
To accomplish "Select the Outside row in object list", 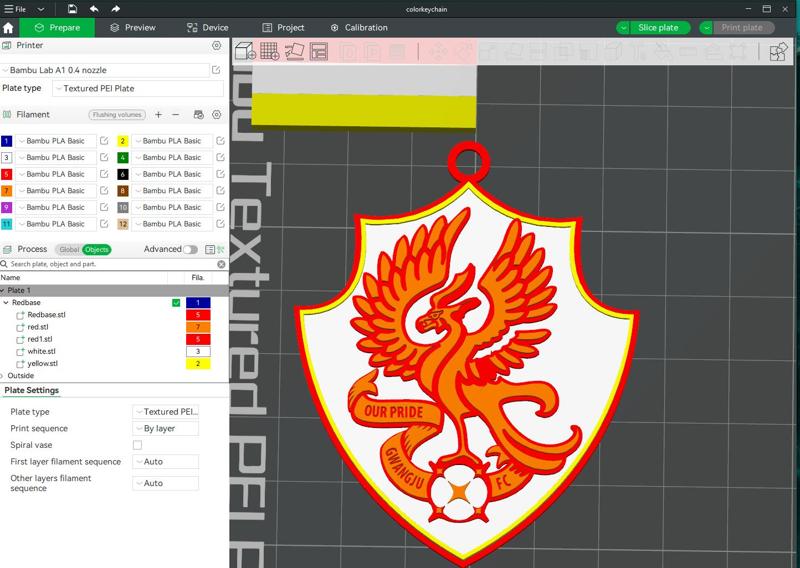I will pyautogui.click(x=20, y=376).
